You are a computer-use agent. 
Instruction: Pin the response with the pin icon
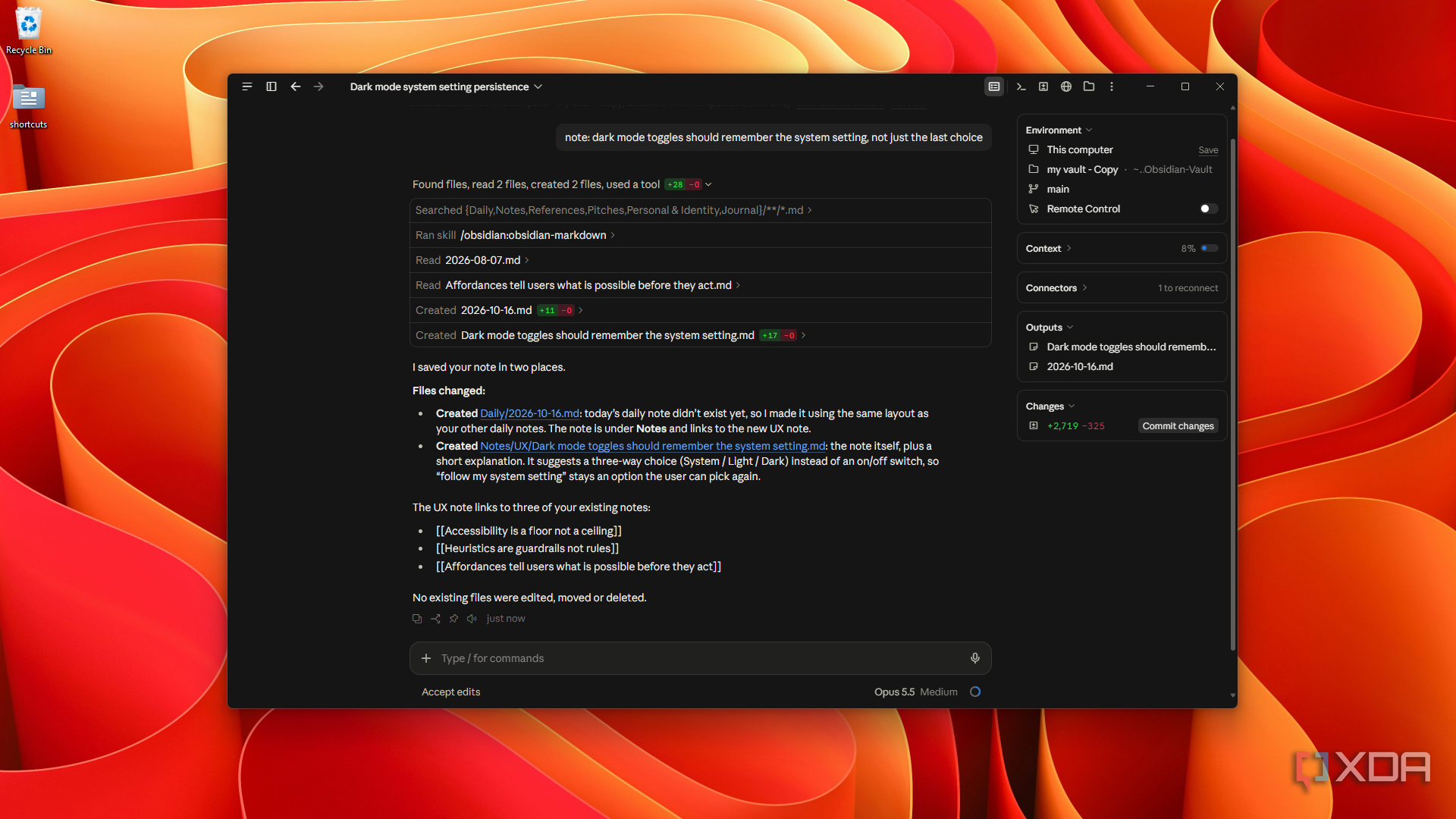(453, 619)
